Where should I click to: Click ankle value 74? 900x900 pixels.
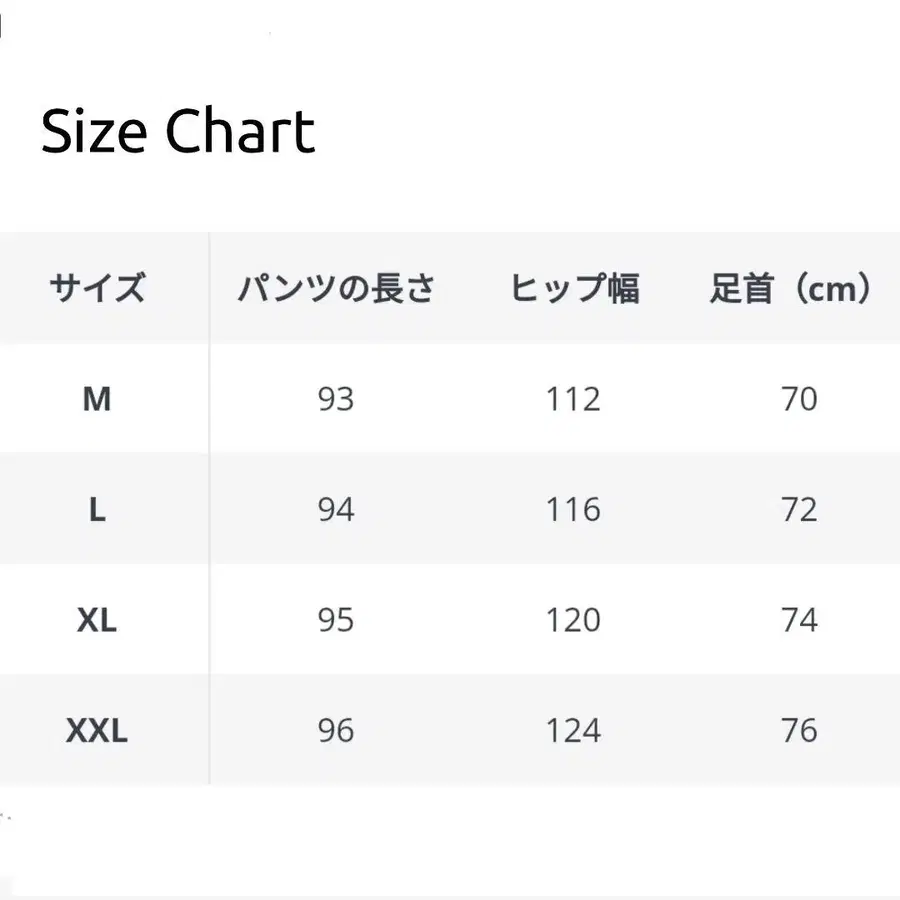click(799, 620)
